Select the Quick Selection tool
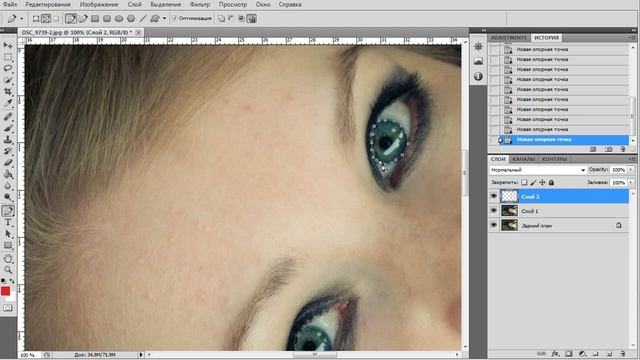This screenshot has height=360, width=640. (8, 80)
